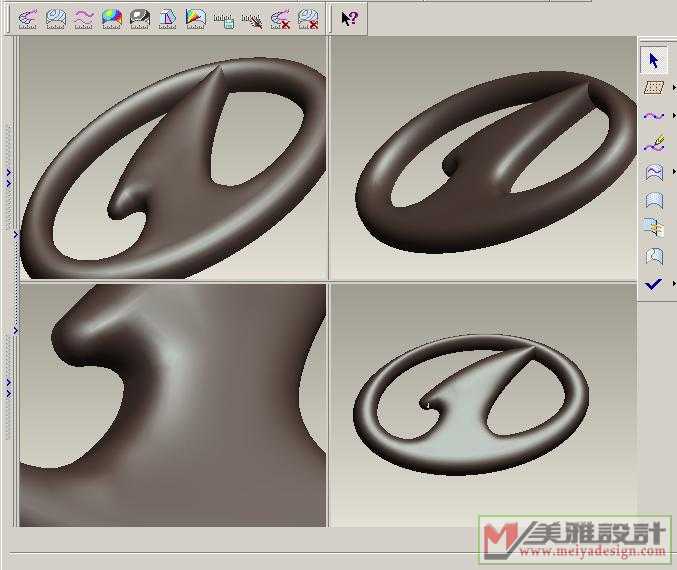The height and width of the screenshot is (570, 677).
Task: Expand flyout arrow beside Drop Curve icon
Action: [674, 172]
